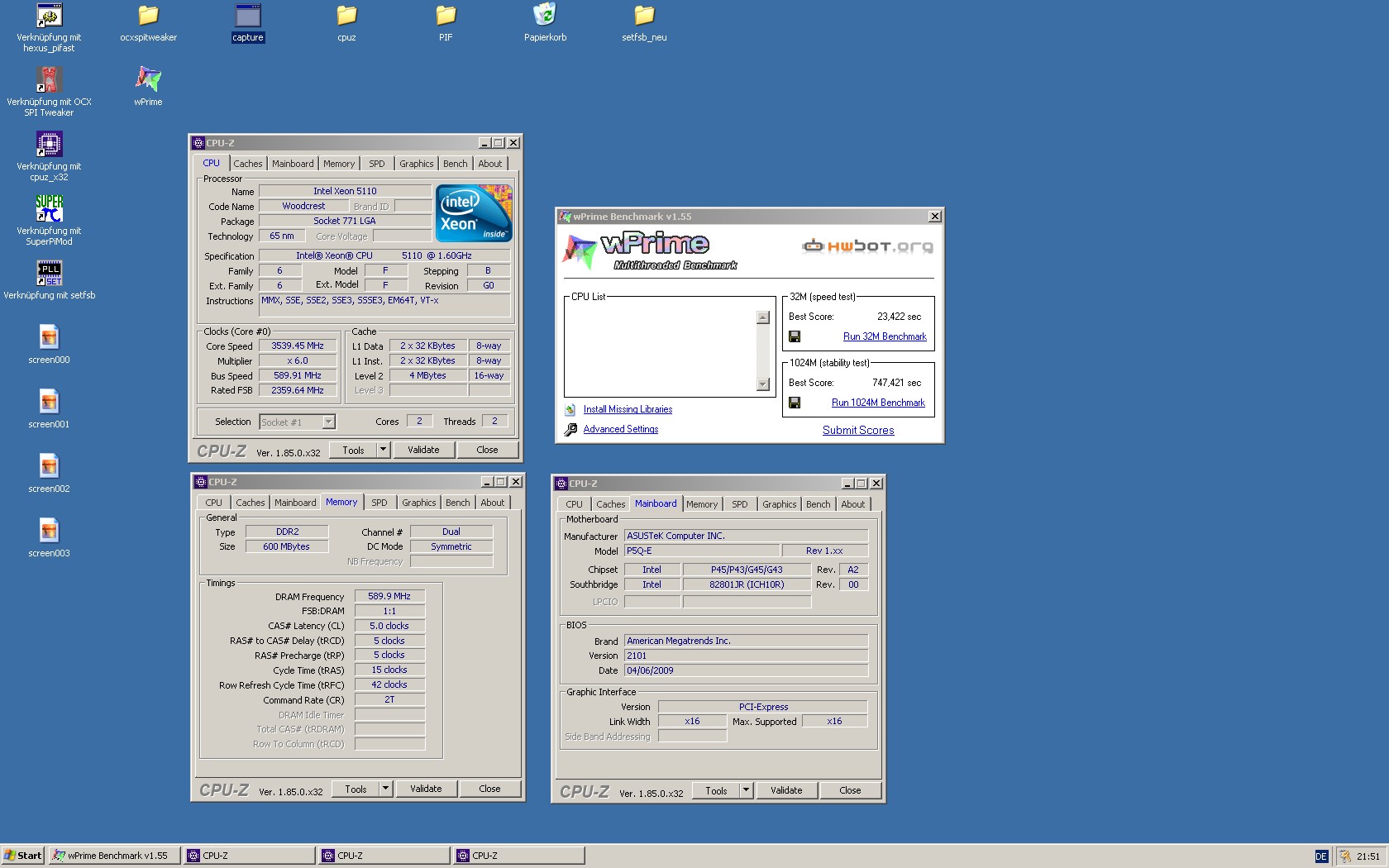
Task: Open the Papierkorb recycle bin icon
Action: pyautogui.click(x=545, y=15)
